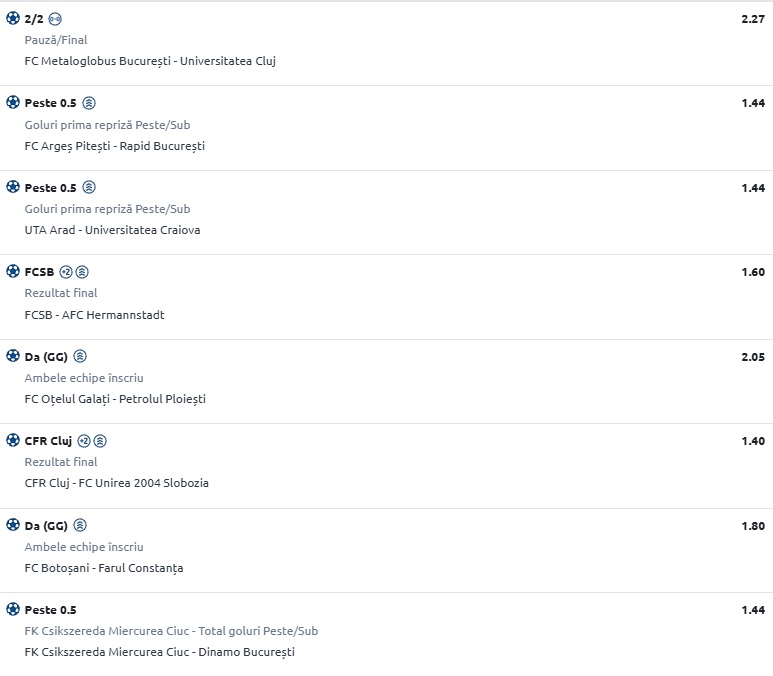Click the 2.05 odds for Oțelul Galați

pyautogui.click(x=753, y=357)
